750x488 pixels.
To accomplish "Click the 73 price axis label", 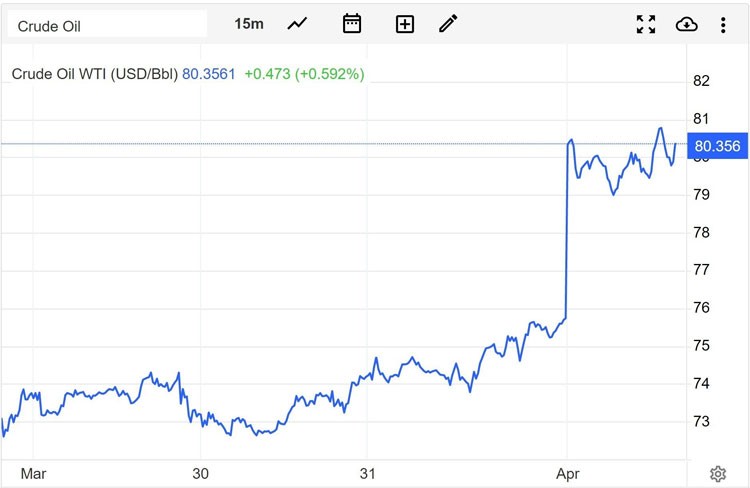I will (x=701, y=421).
